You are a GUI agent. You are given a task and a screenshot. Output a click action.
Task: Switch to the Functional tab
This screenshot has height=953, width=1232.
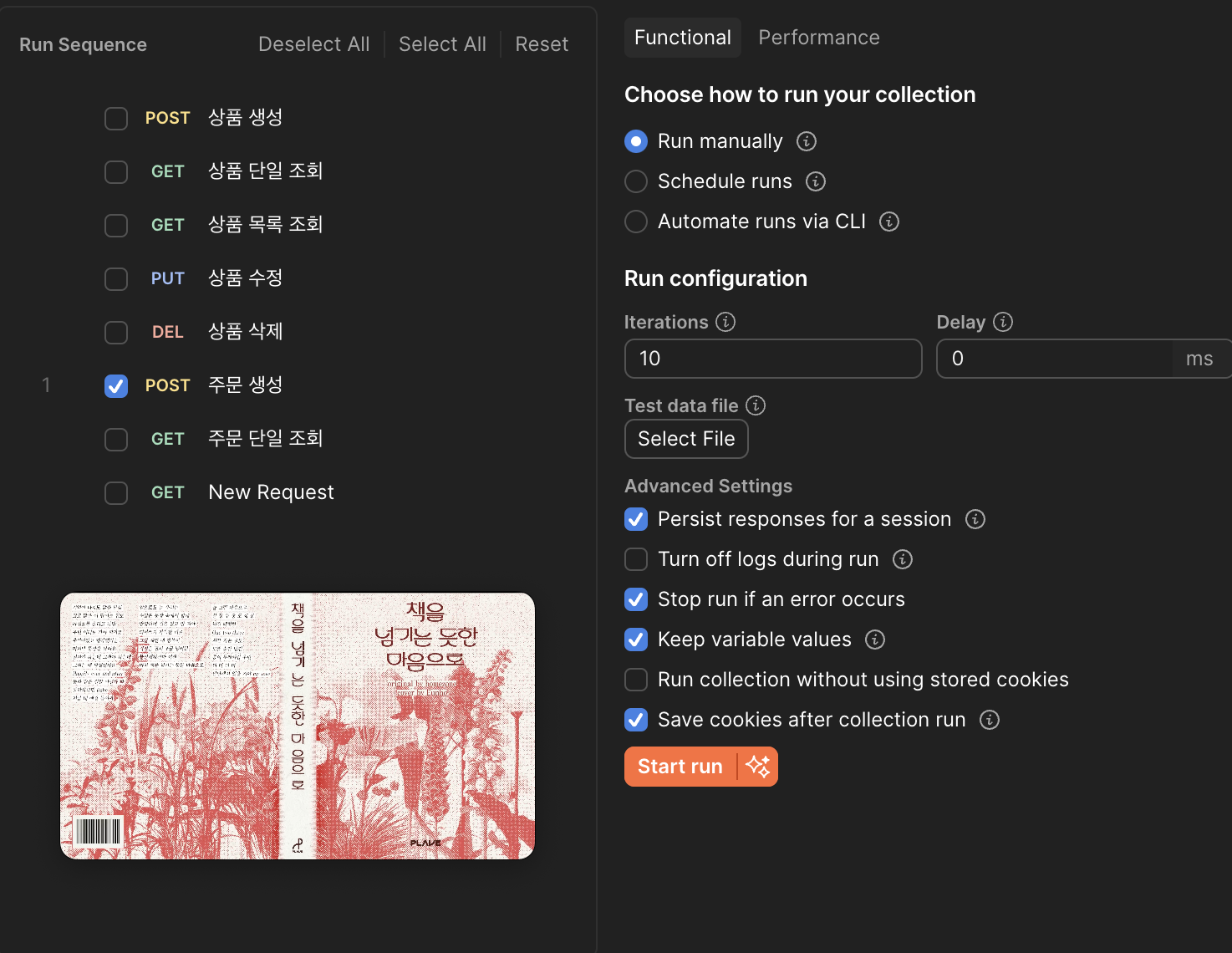click(683, 38)
